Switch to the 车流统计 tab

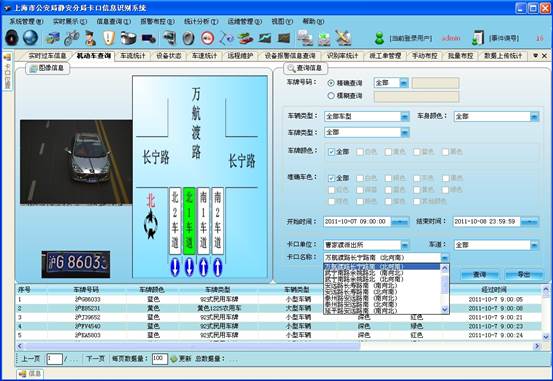coord(133,56)
